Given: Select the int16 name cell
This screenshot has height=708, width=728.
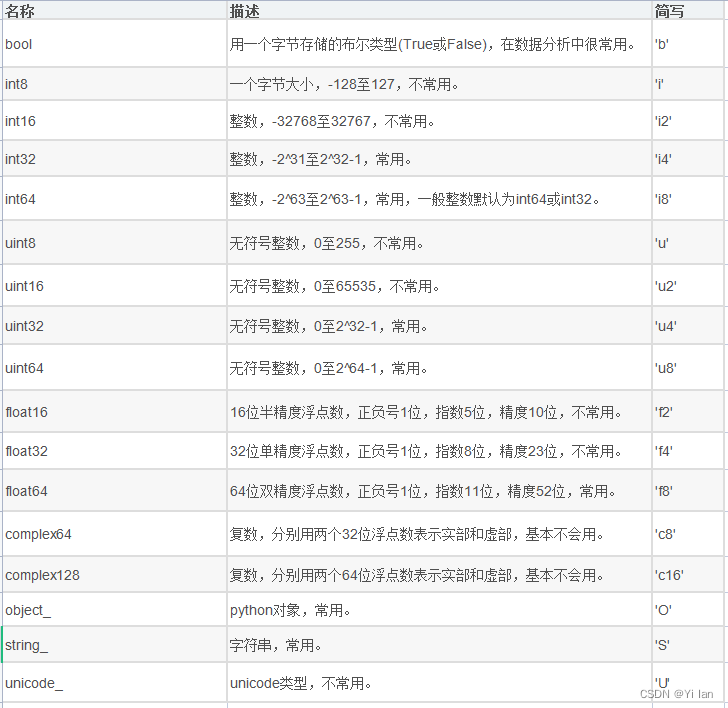Looking at the screenshot, I should click(x=114, y=121).
